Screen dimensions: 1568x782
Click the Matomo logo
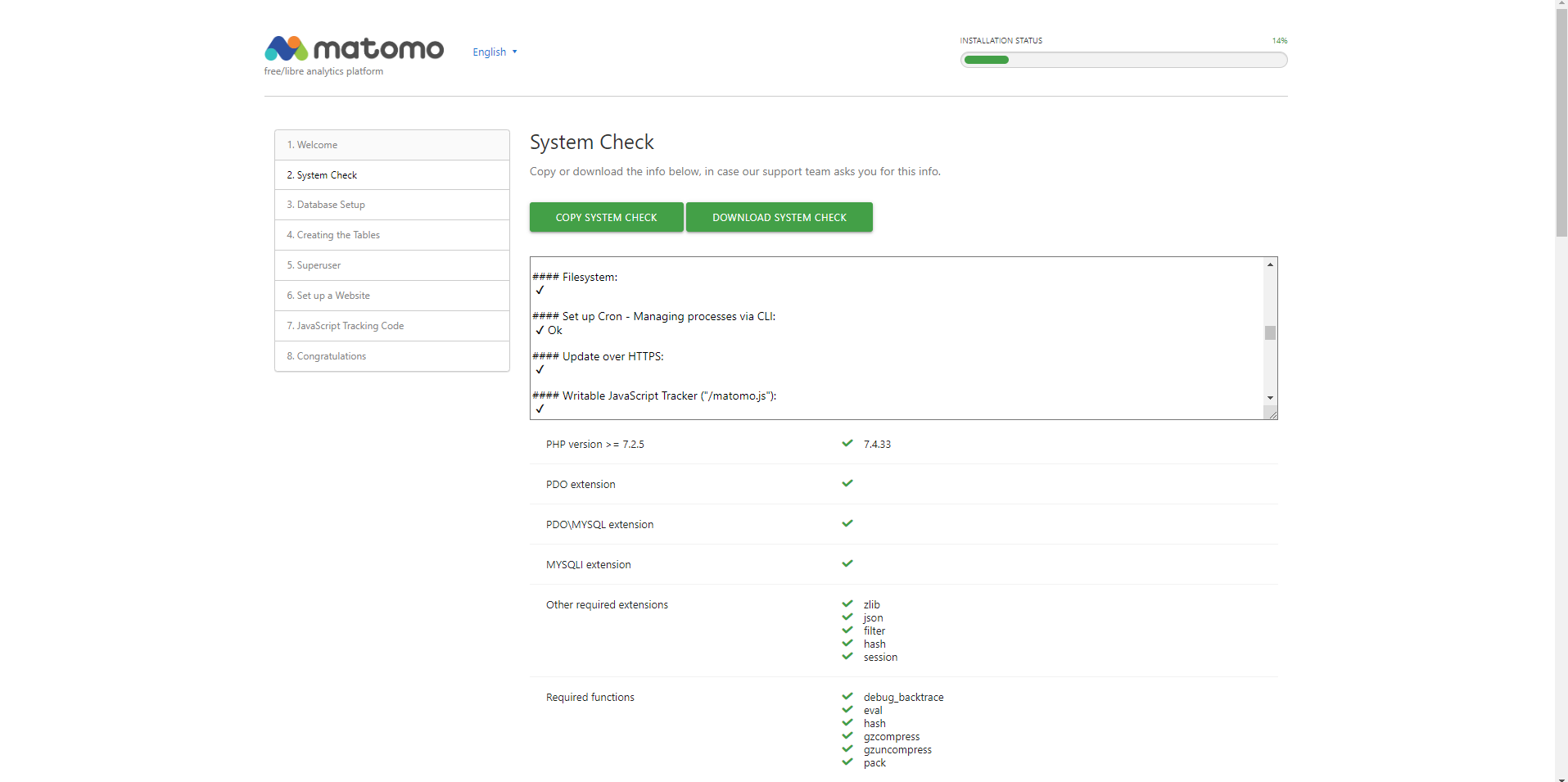point(354,48)
